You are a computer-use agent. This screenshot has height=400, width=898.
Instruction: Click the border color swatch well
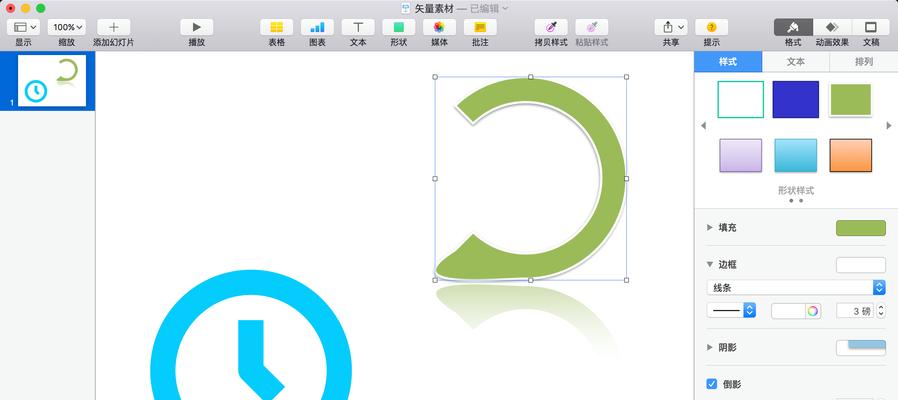[x=789, y=311]
